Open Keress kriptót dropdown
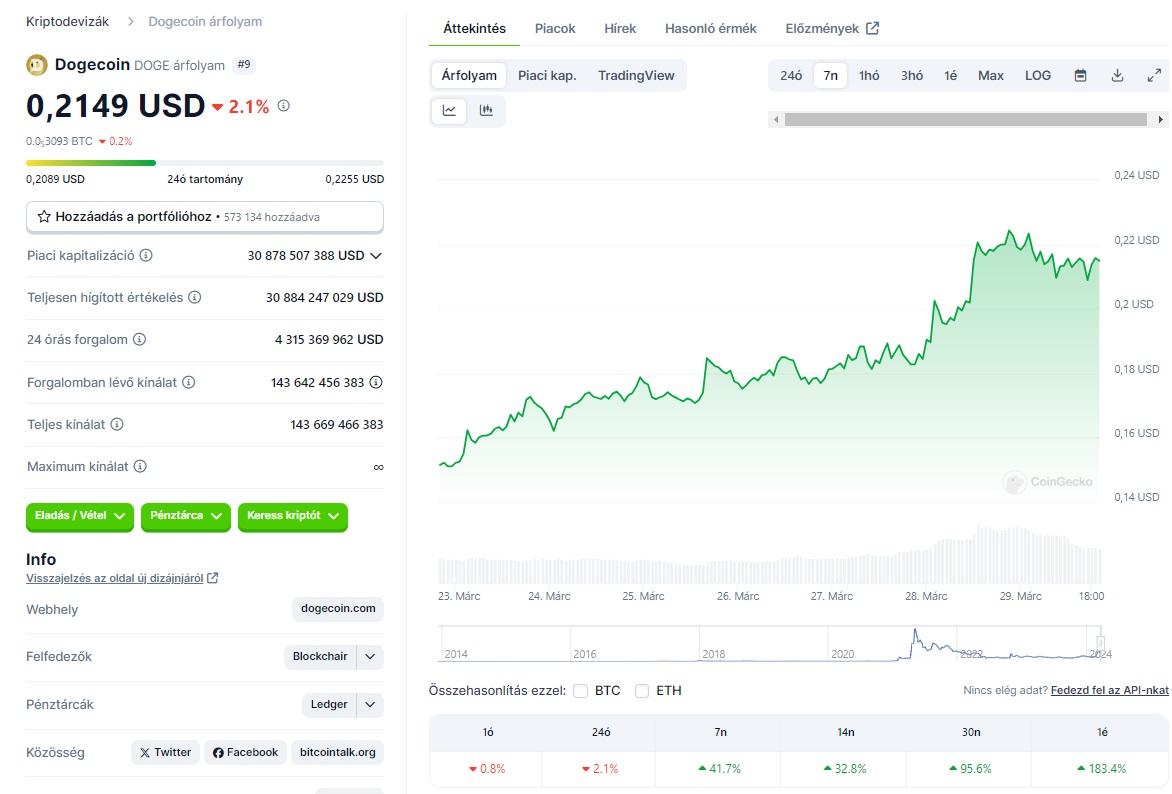This screenshot has width=1172, height=794. click(x=293, y=516)
